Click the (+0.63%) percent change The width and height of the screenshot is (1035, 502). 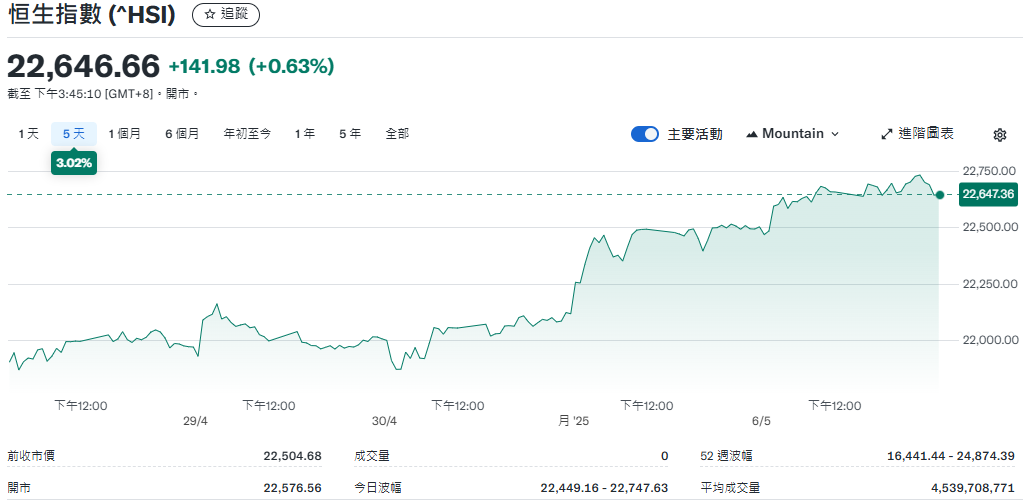point(291,67)
